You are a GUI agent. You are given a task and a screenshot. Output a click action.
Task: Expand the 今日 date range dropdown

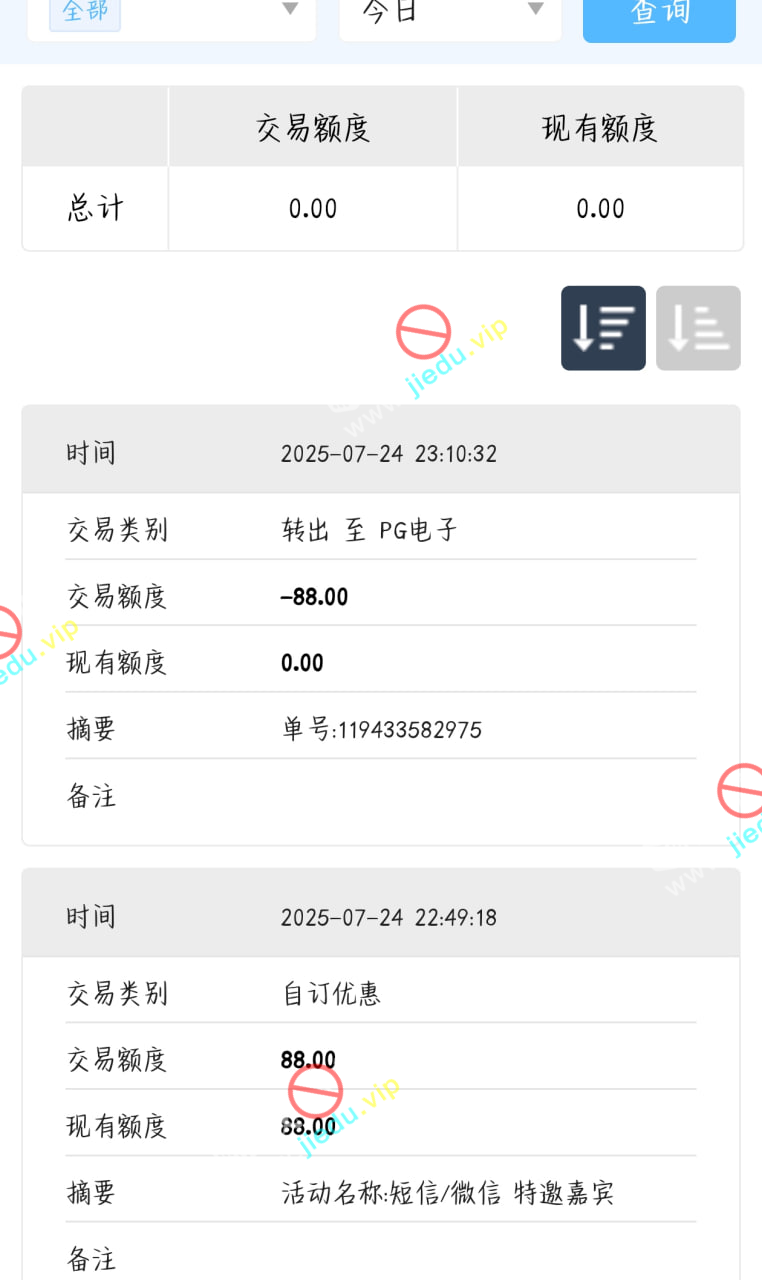click(535, 10)
